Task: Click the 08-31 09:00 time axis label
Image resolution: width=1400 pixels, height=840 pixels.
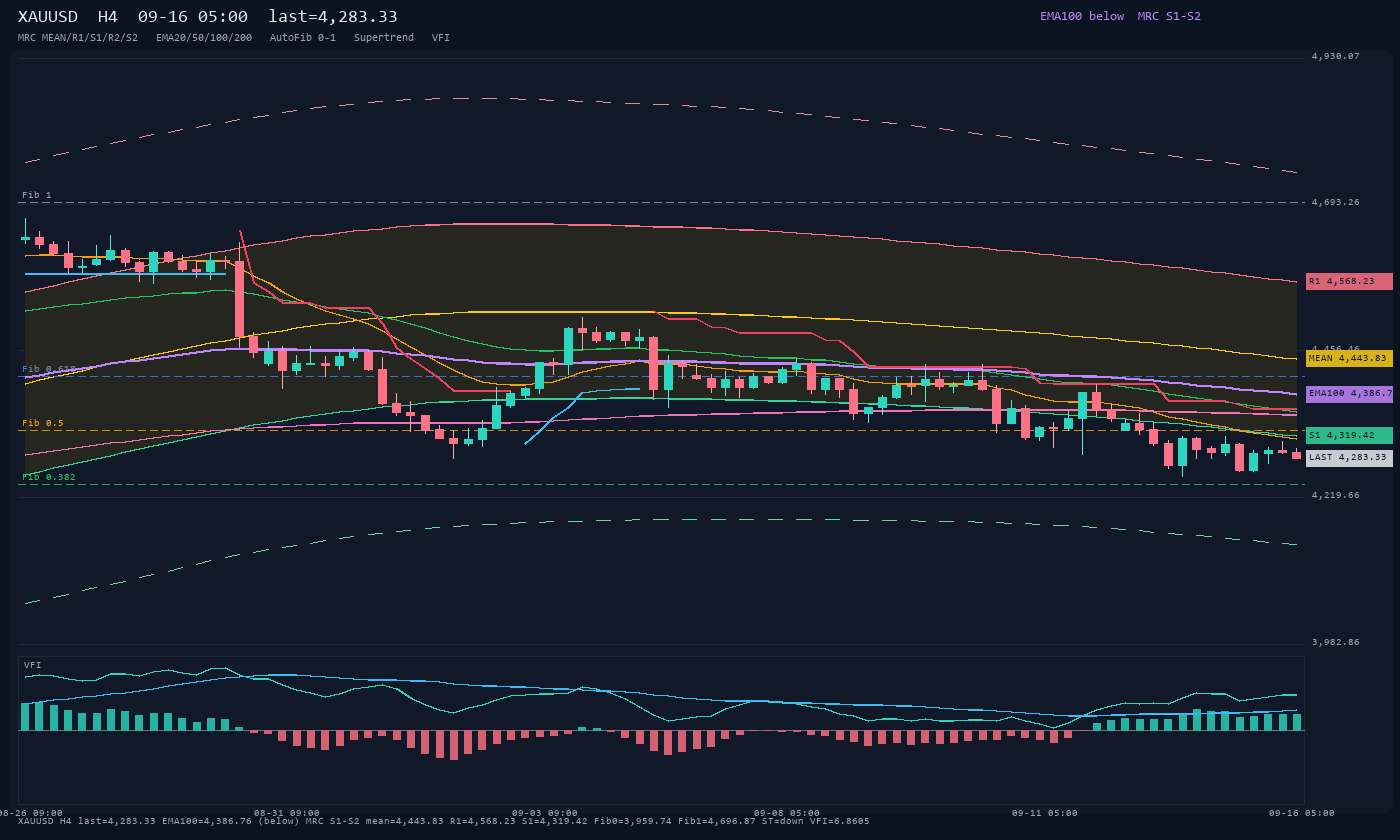Action: coord(287,814)
